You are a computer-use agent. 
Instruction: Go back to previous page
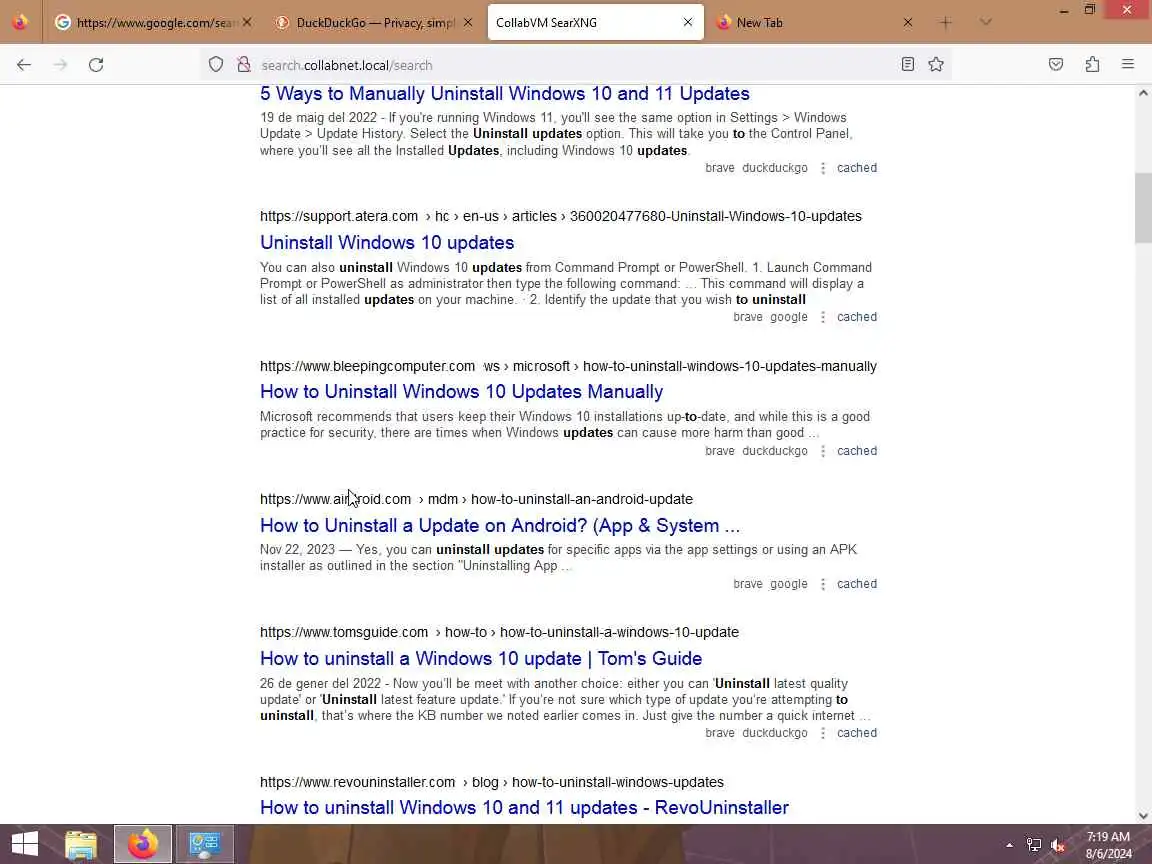click(x=24, y=65)
